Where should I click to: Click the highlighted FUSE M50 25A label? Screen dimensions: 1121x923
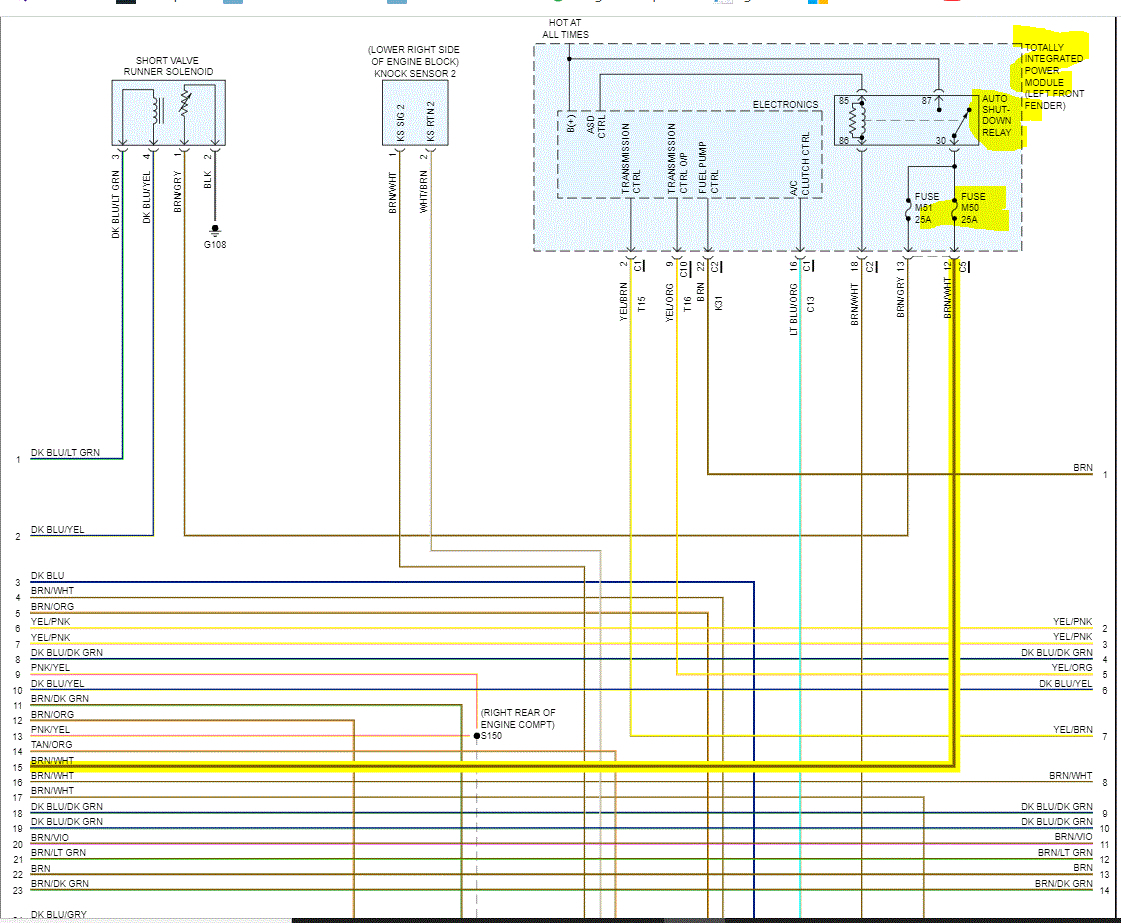pos(973,207)
